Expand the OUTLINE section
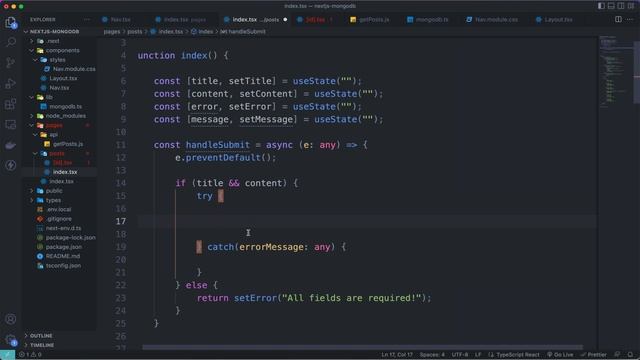The height and width of the screenshot is (360, 640). click(41, 336)
